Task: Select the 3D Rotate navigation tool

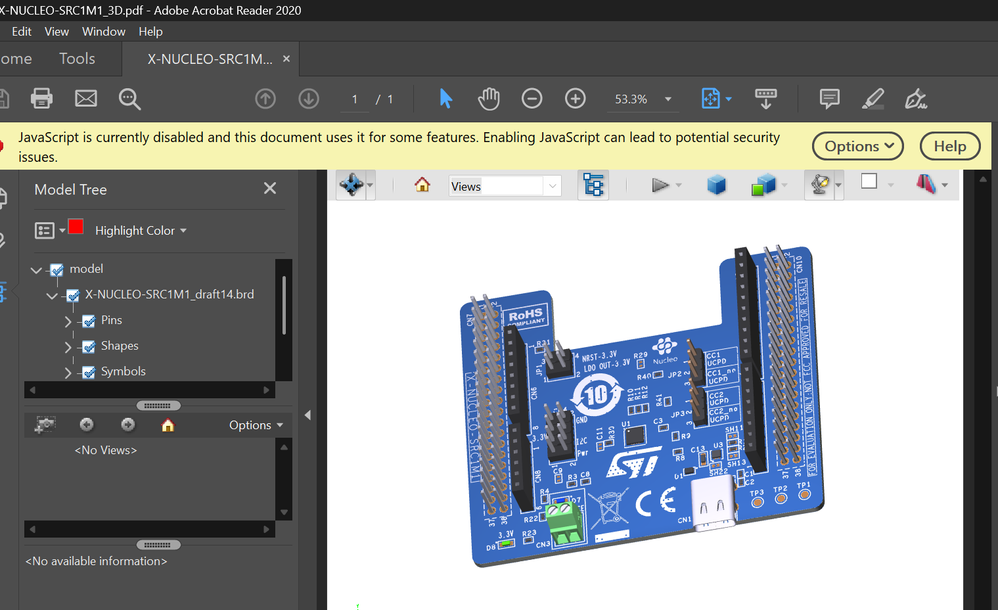Action: 351,185
